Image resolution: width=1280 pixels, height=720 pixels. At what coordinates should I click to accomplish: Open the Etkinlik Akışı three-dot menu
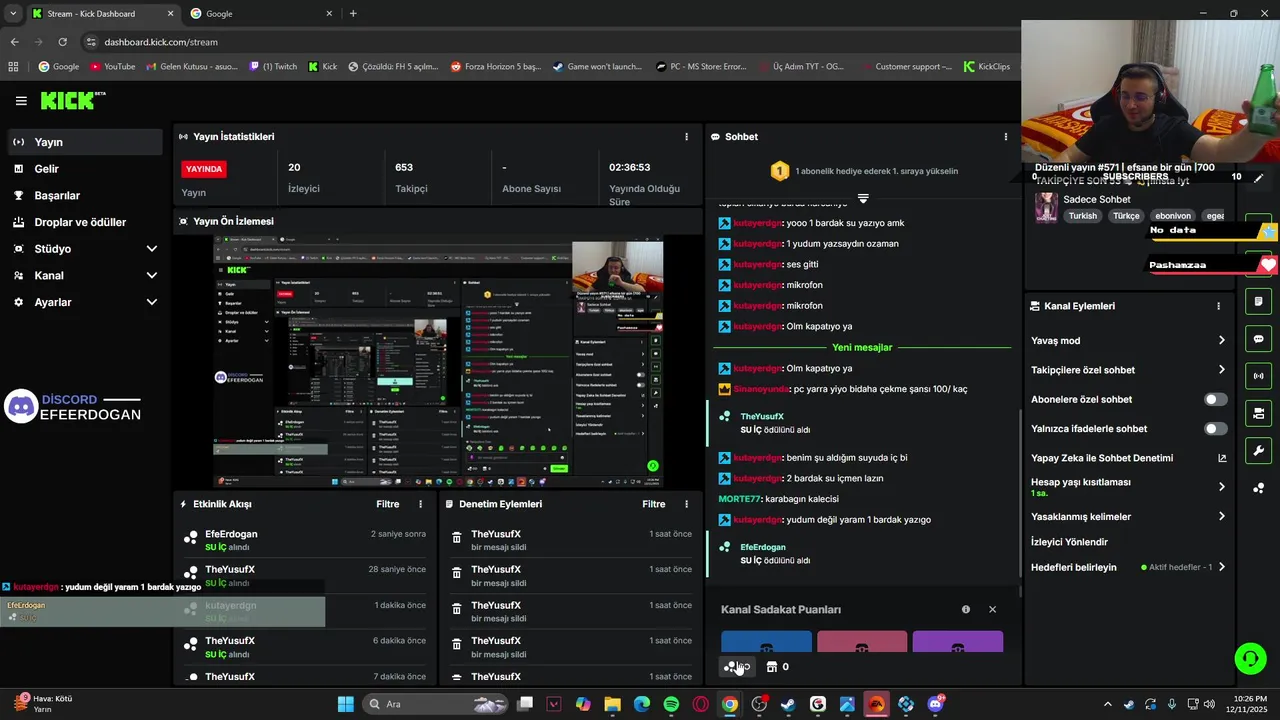point(420,504)
